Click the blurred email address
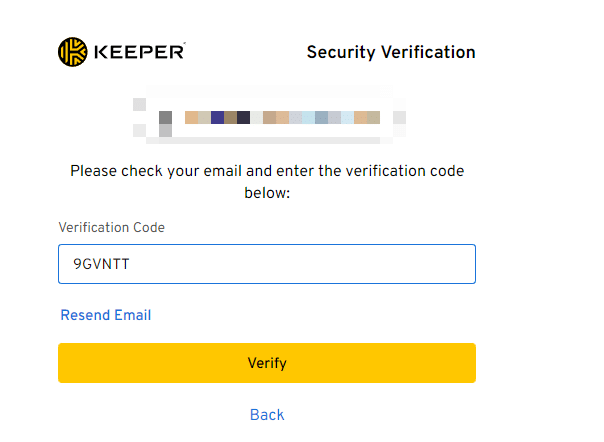This screenshot has height=442, width=604. 270,118
